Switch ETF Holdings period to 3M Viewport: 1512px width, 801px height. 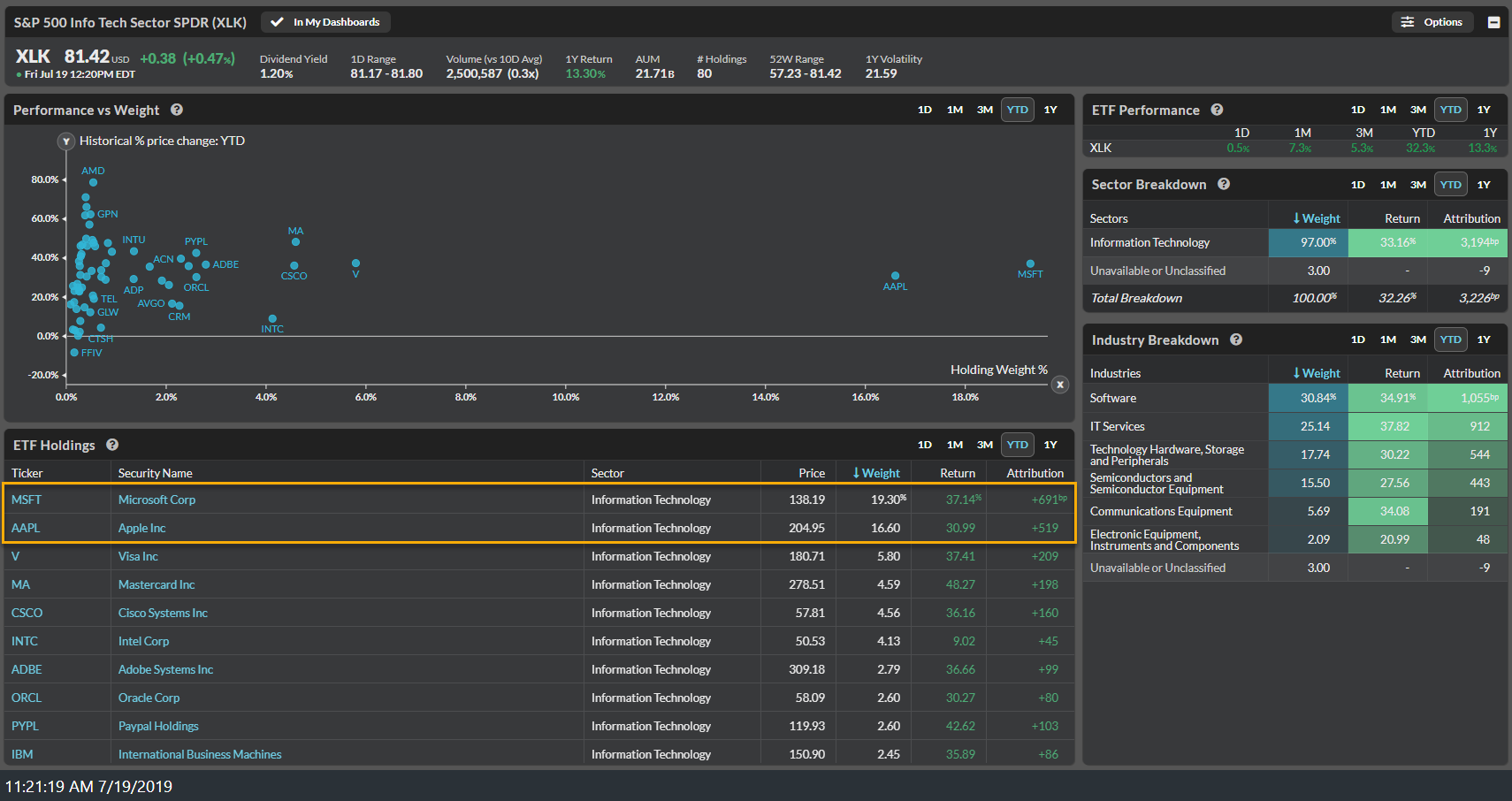coord(985,445)
